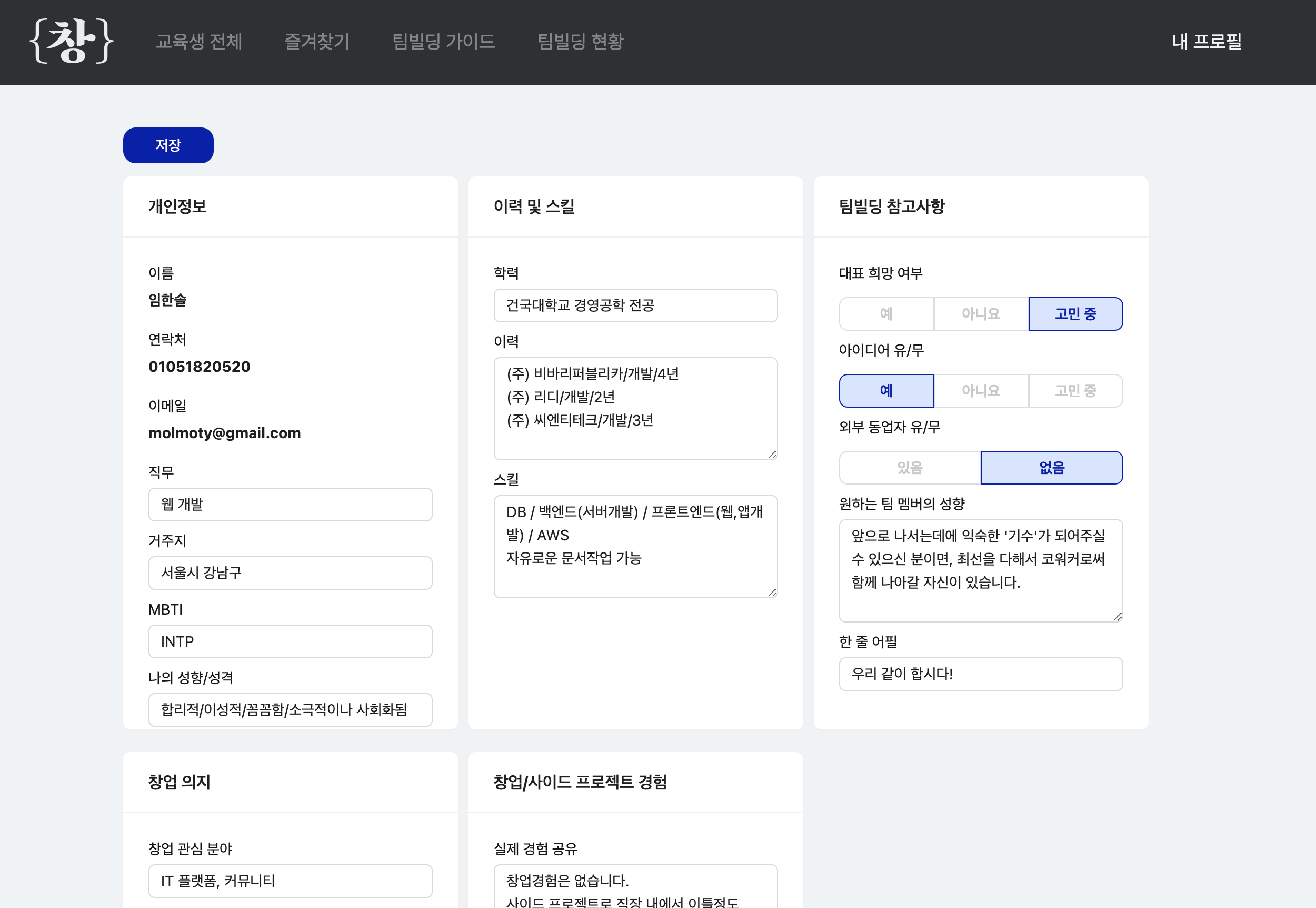1316x908 pixels.
Task: Open 팀빌딩 가이드 menu item
Action: tap(443, 41)
